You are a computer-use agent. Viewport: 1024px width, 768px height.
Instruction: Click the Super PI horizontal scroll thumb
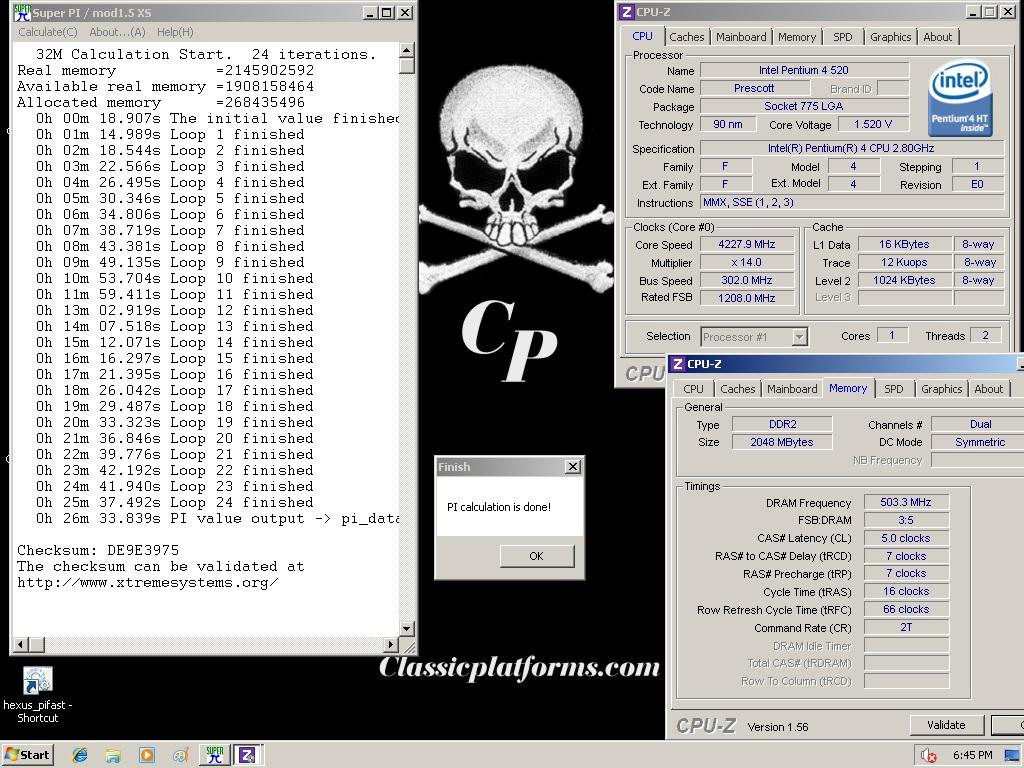(x=37, y=645)
